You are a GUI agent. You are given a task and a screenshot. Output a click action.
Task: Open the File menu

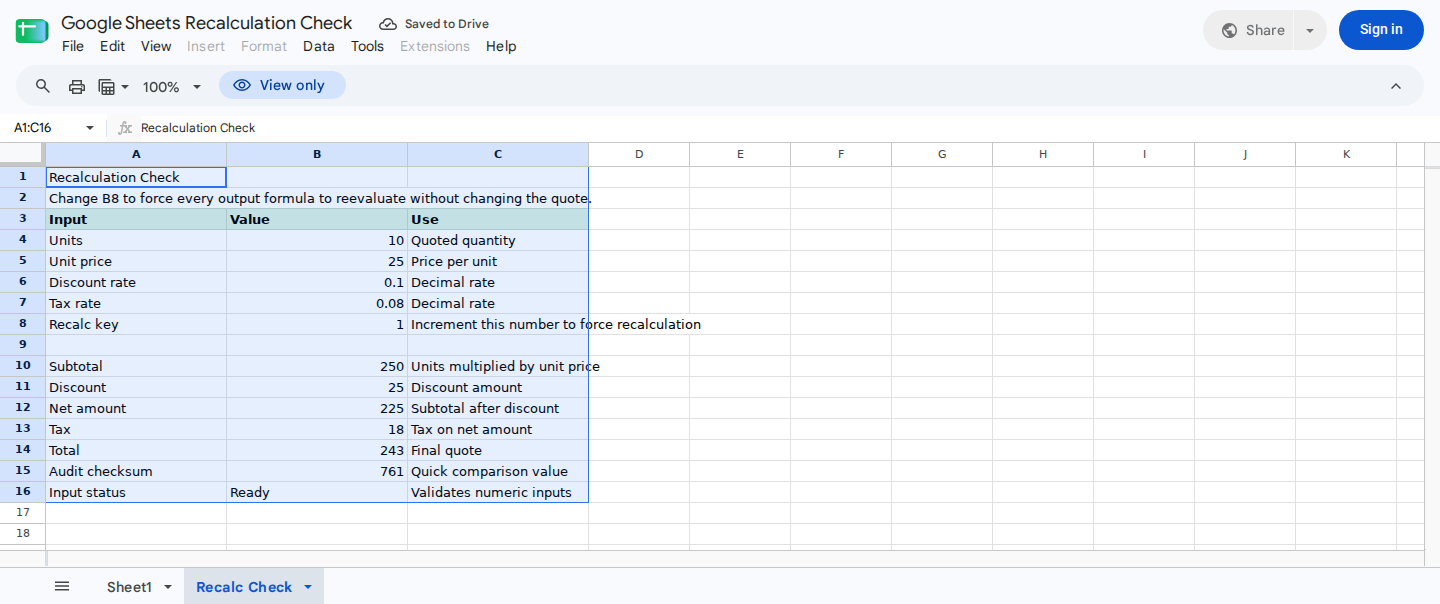(x=73, y=46)
